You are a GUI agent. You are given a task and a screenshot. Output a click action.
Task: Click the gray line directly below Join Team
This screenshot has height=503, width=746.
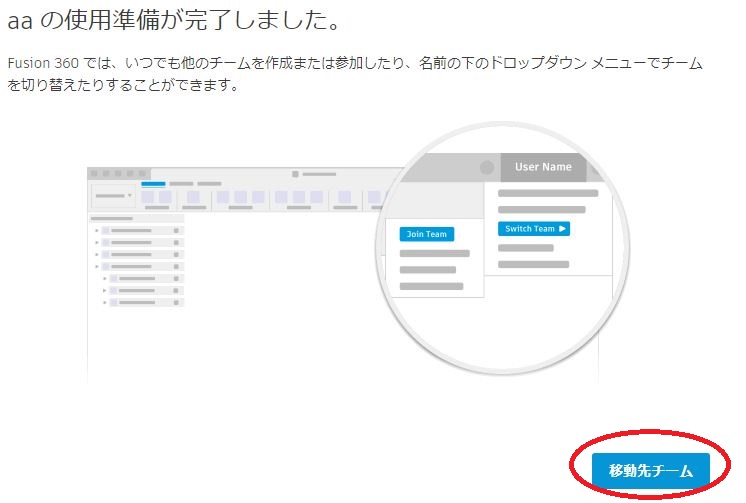point(434,254)
